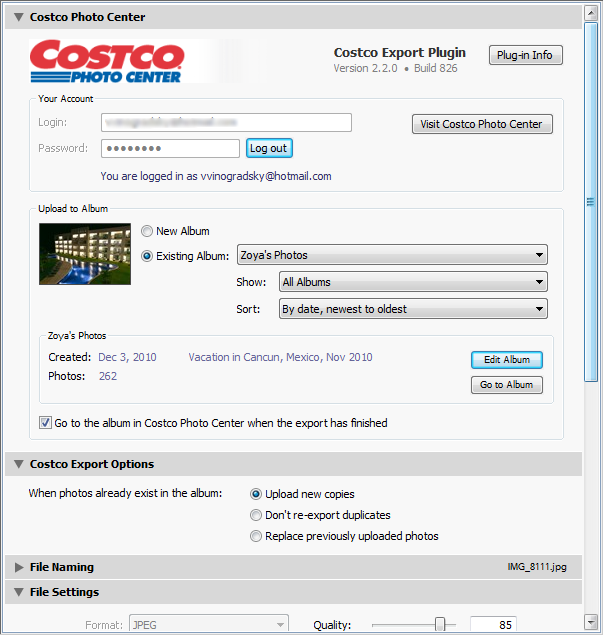
Task: Collapse the File Settings section
Action: click(18, 592)
